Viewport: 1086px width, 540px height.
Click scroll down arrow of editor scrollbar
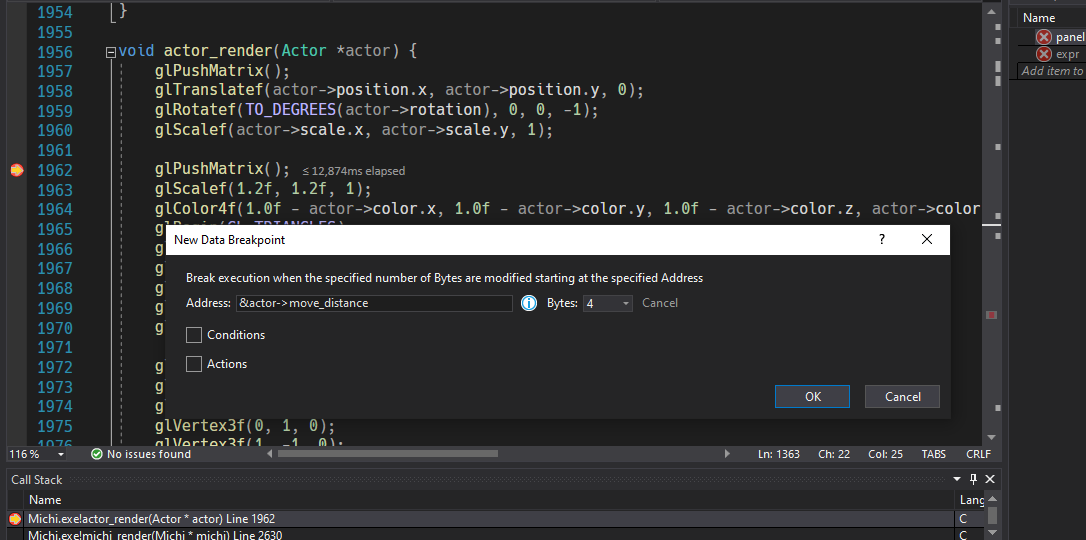(x=990, y=438)
